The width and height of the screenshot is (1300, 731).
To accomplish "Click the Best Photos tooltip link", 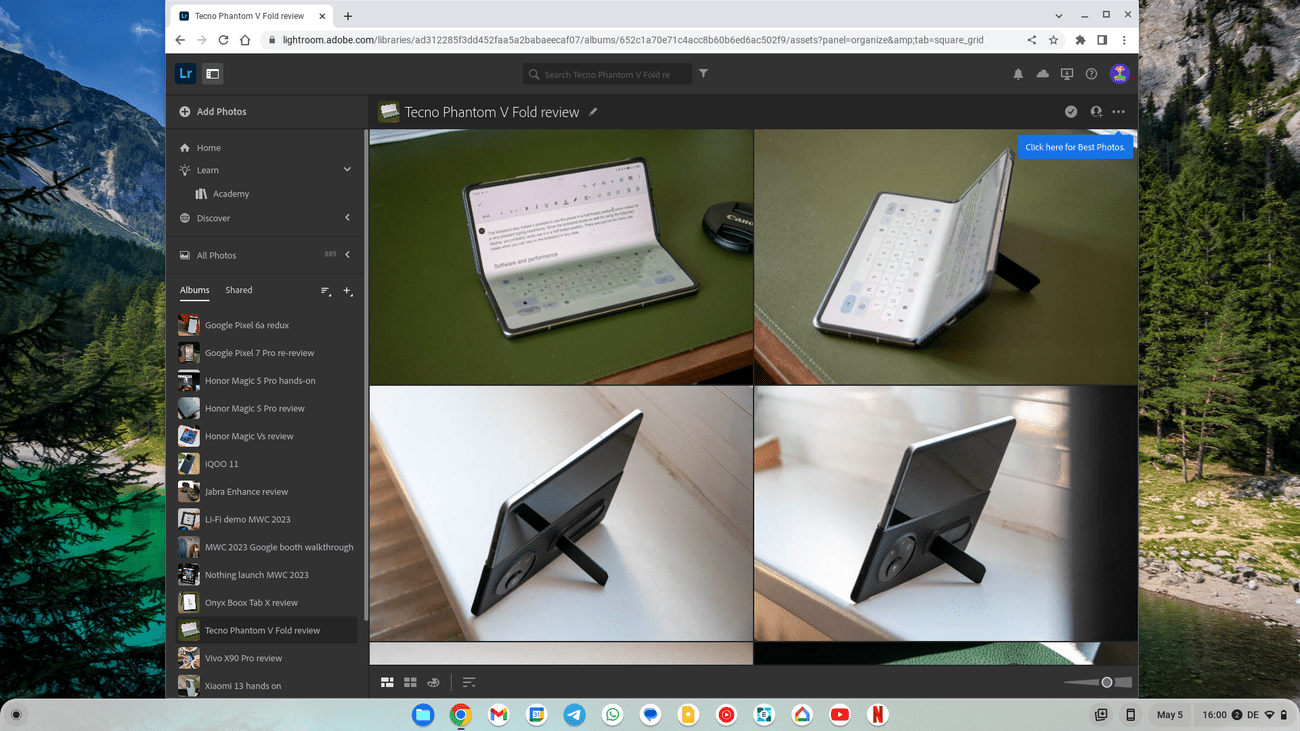I will (1075, 147).
